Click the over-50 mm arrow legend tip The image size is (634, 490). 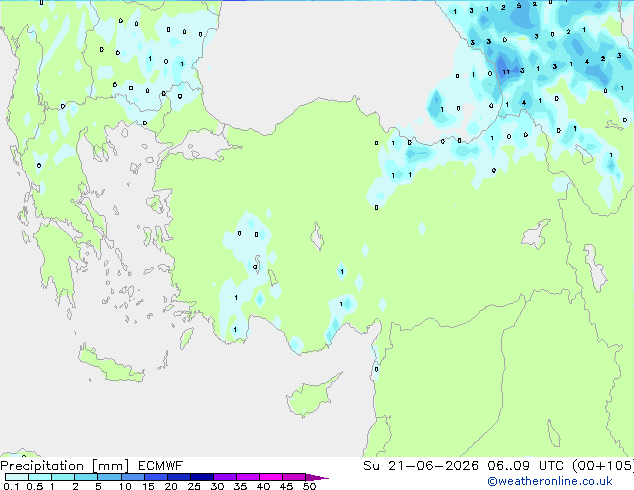click(x=317, y=477)
